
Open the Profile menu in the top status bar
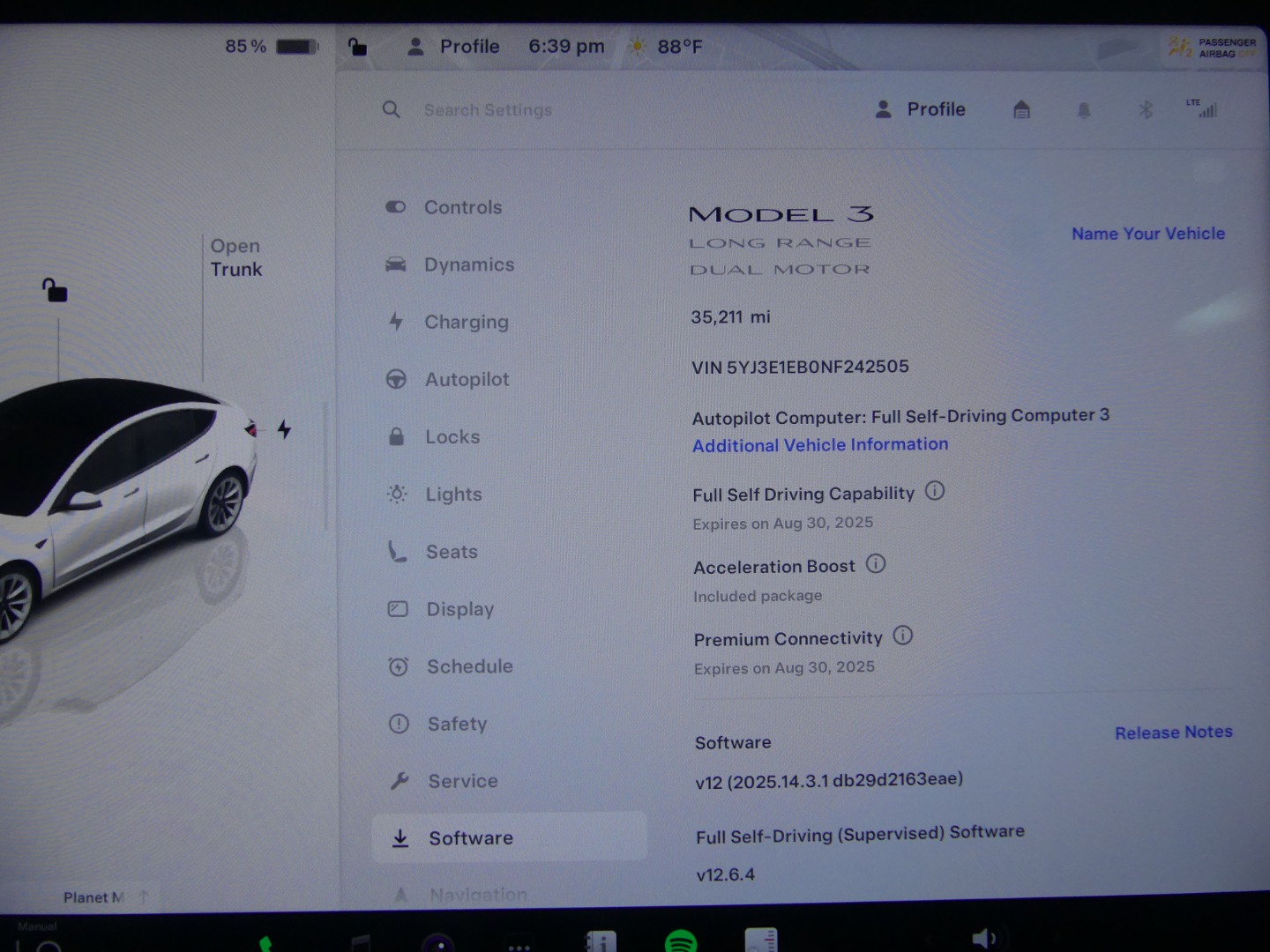453,47
